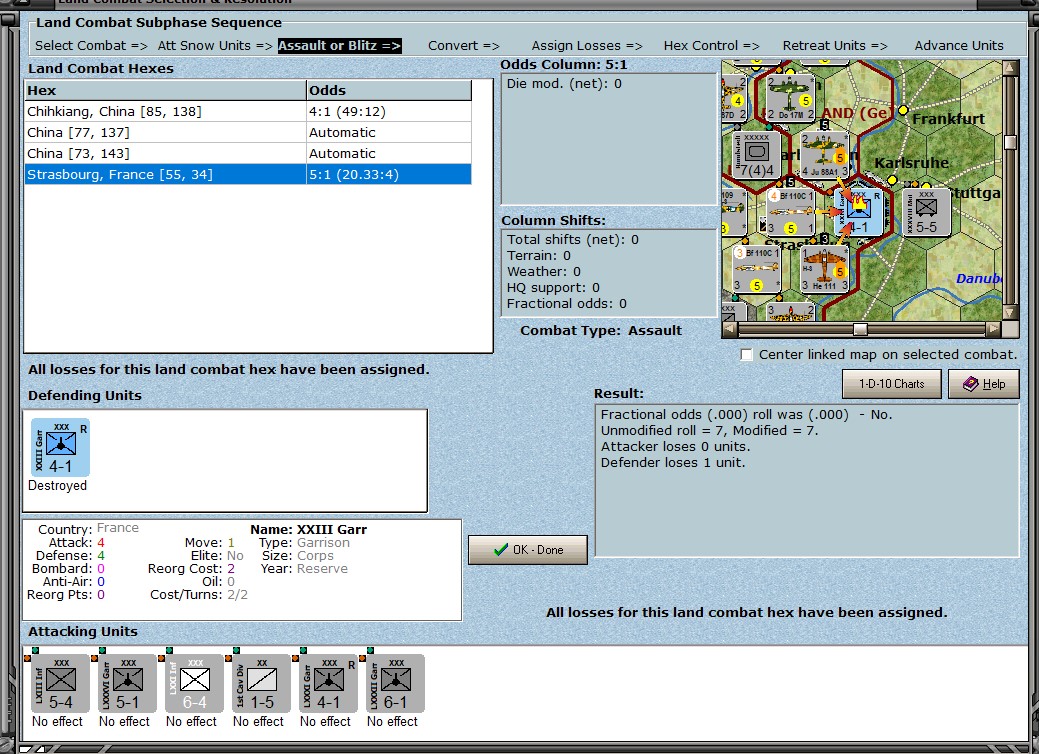Click the burning 4-1 garrison on map

(x=859, y=211)
